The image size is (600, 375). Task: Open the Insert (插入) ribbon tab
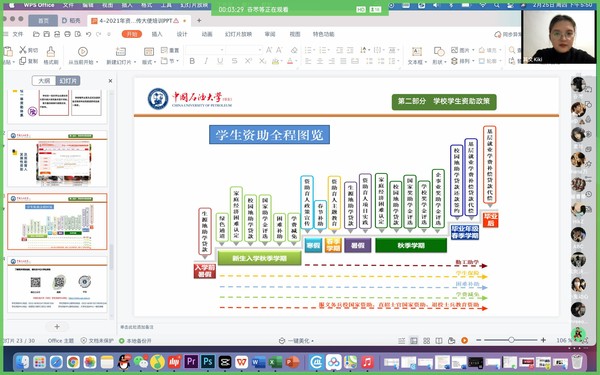(x=157, y=34)
